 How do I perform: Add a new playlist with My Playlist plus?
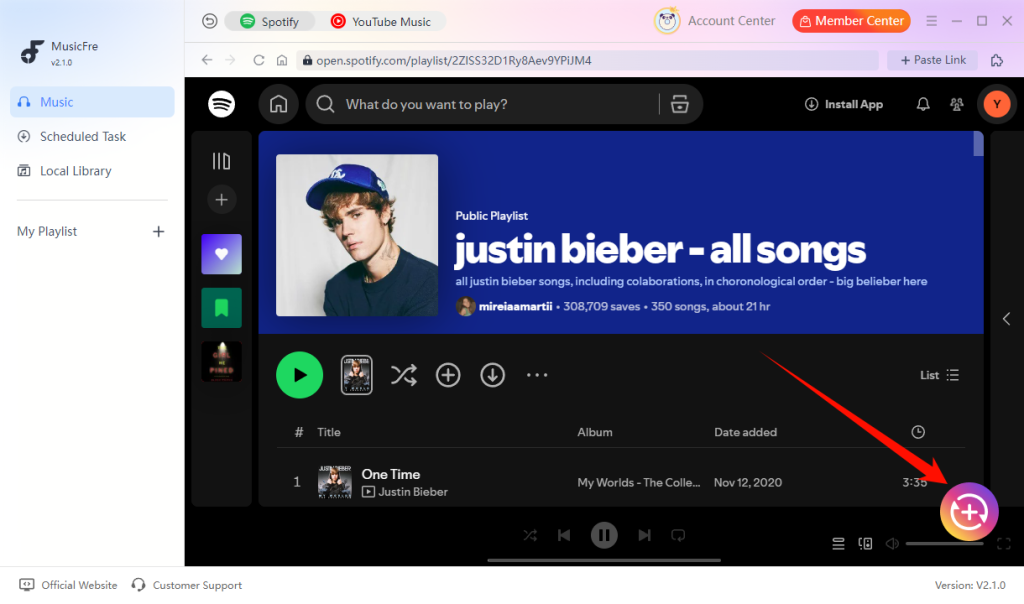[x=158, y=231]
